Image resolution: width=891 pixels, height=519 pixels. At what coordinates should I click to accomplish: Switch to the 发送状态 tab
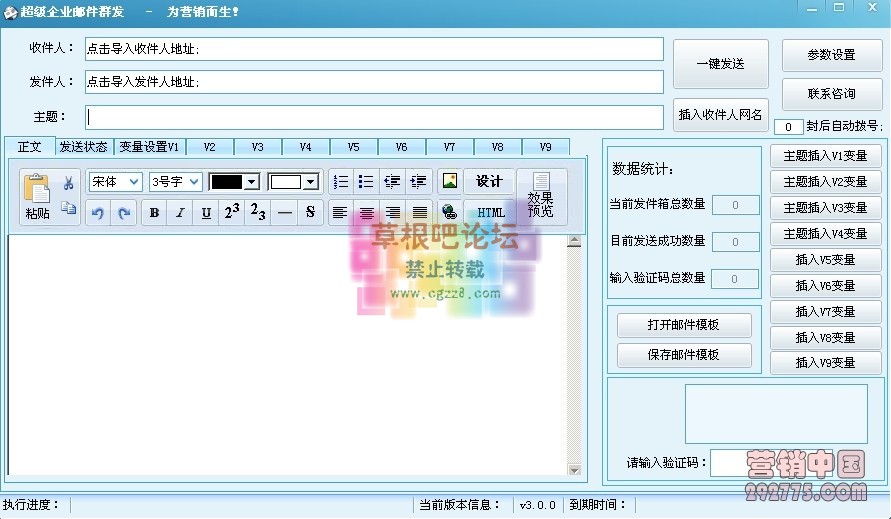tap(84, 147)
